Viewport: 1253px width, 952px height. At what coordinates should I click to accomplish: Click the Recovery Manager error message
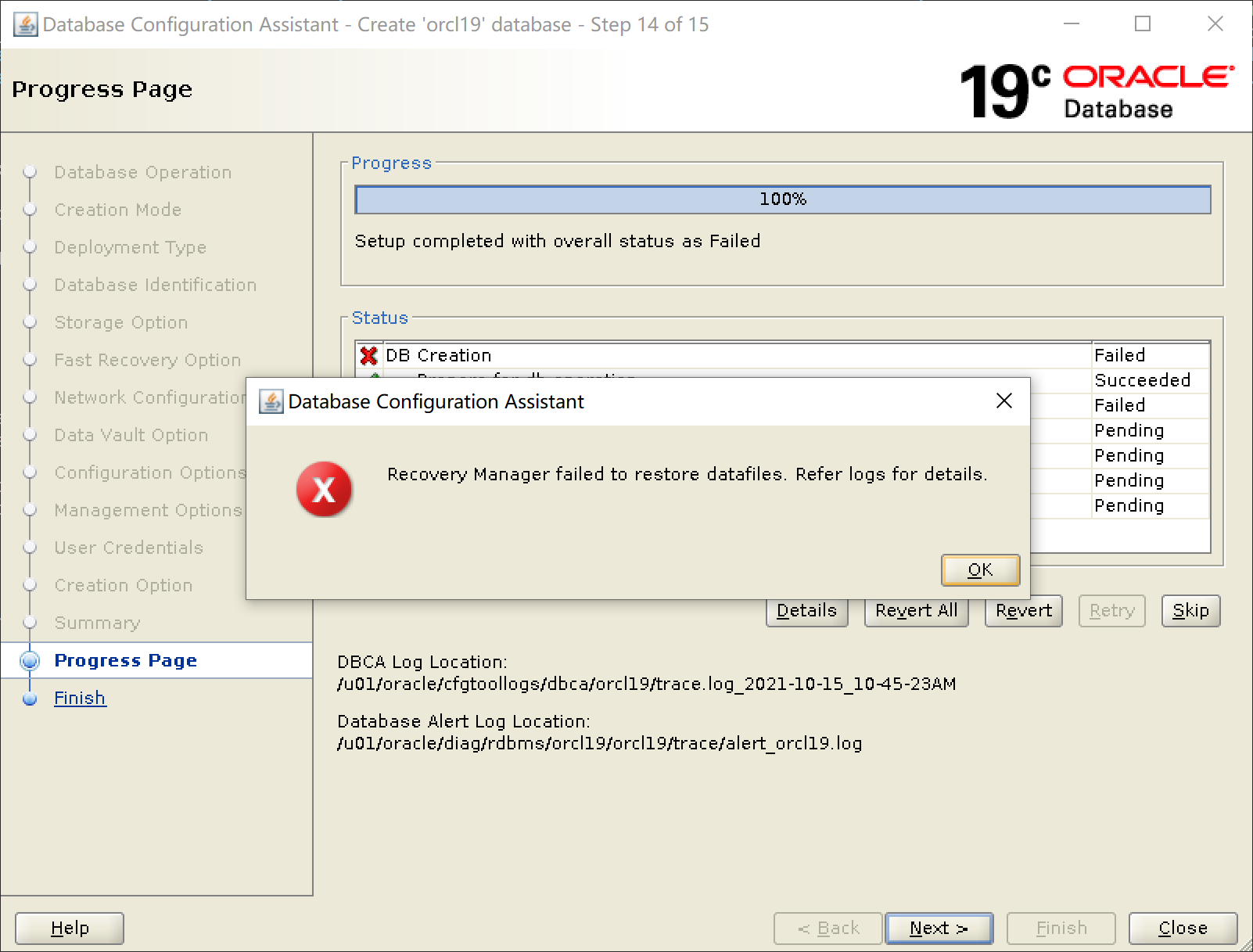688,474
